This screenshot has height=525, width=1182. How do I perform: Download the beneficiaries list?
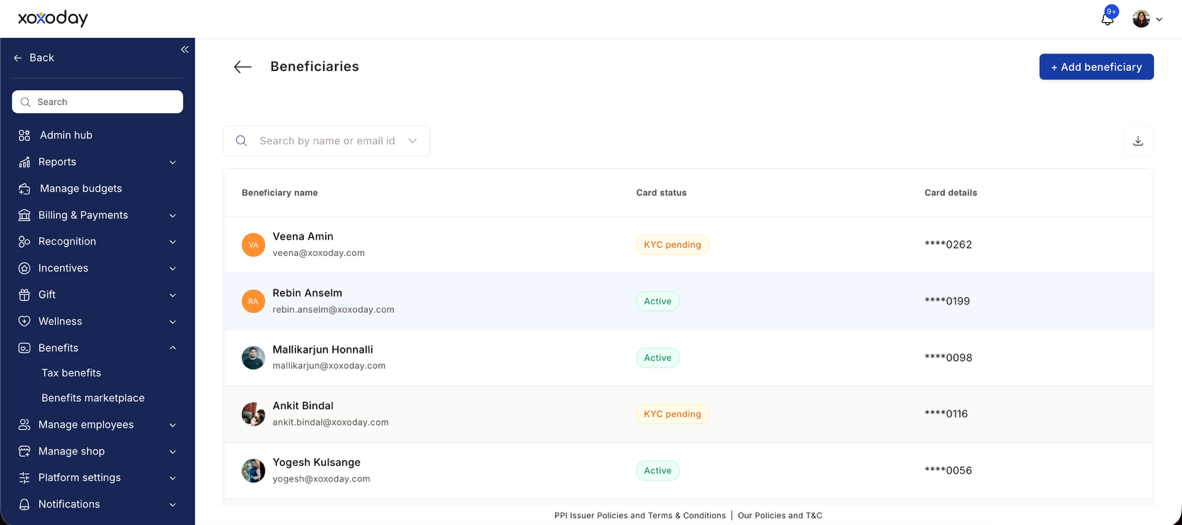(1138, 141)
